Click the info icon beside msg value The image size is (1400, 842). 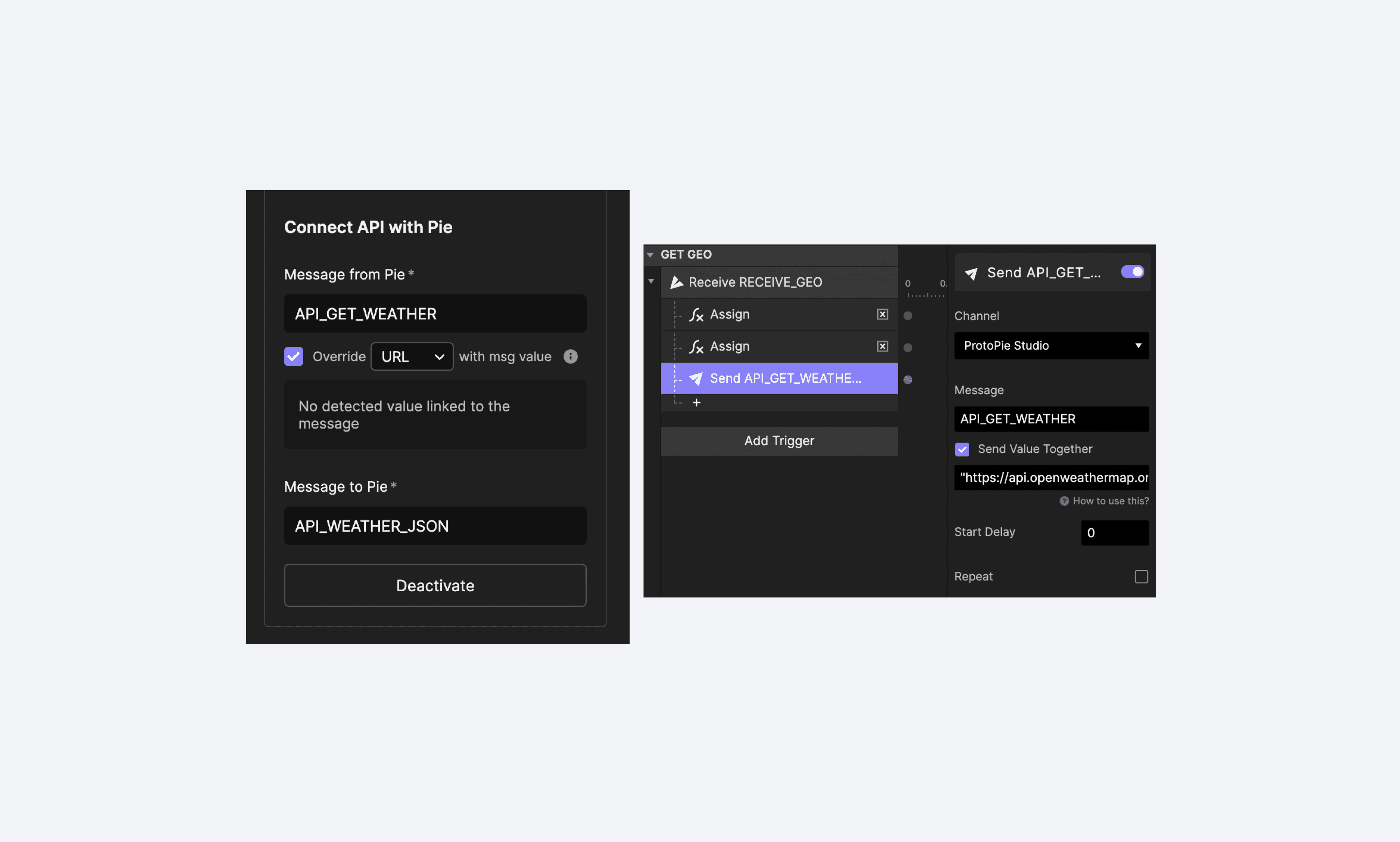(x=570, y=356)
